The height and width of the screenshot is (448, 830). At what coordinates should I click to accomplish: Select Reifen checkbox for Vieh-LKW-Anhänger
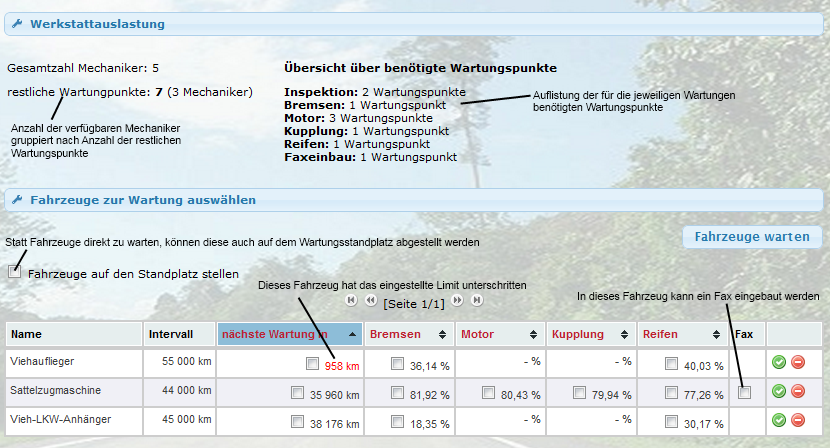(674, 423)
